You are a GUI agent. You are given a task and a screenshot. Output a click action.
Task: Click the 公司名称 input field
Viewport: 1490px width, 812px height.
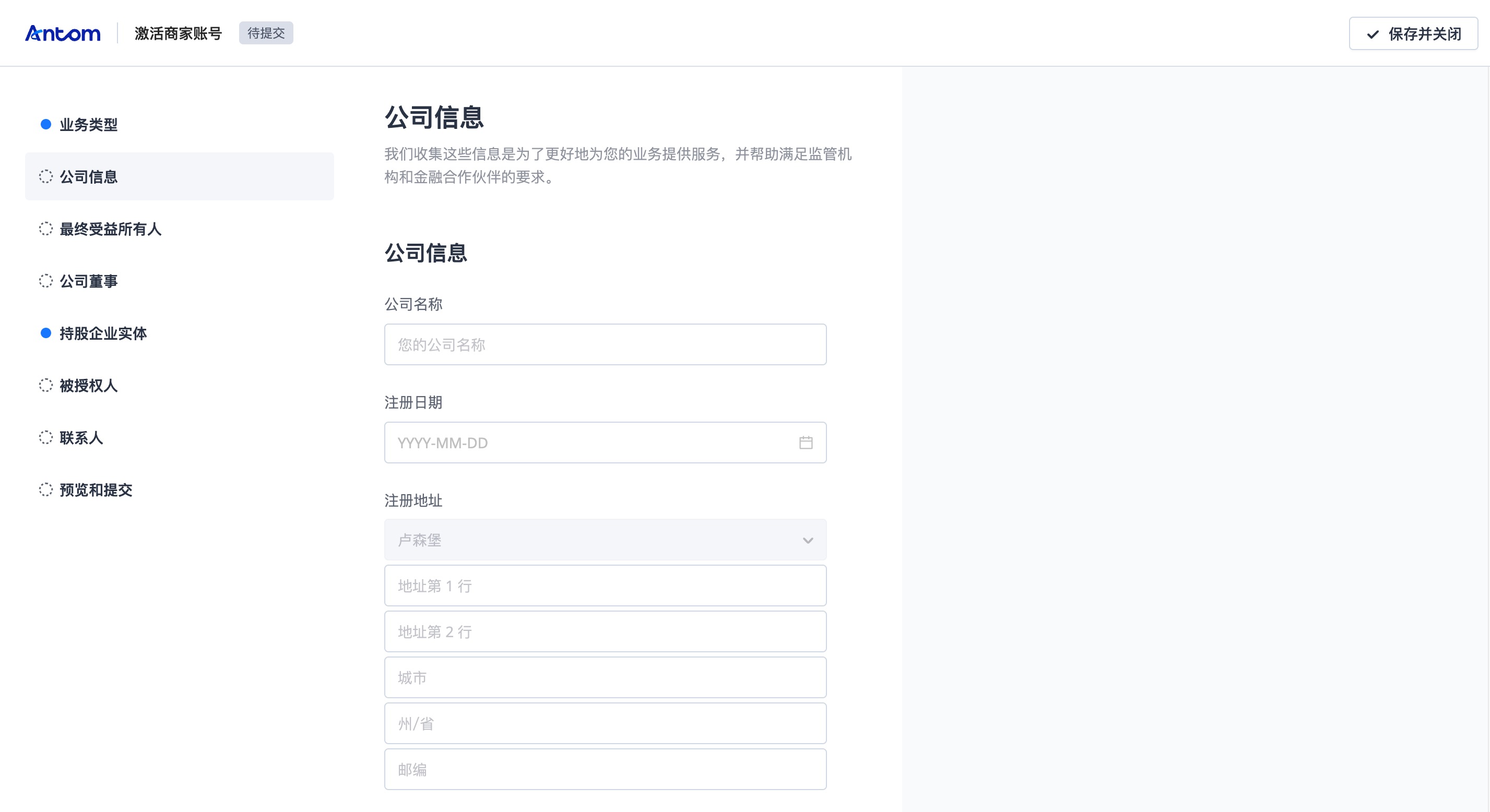(x=605, y=344)
